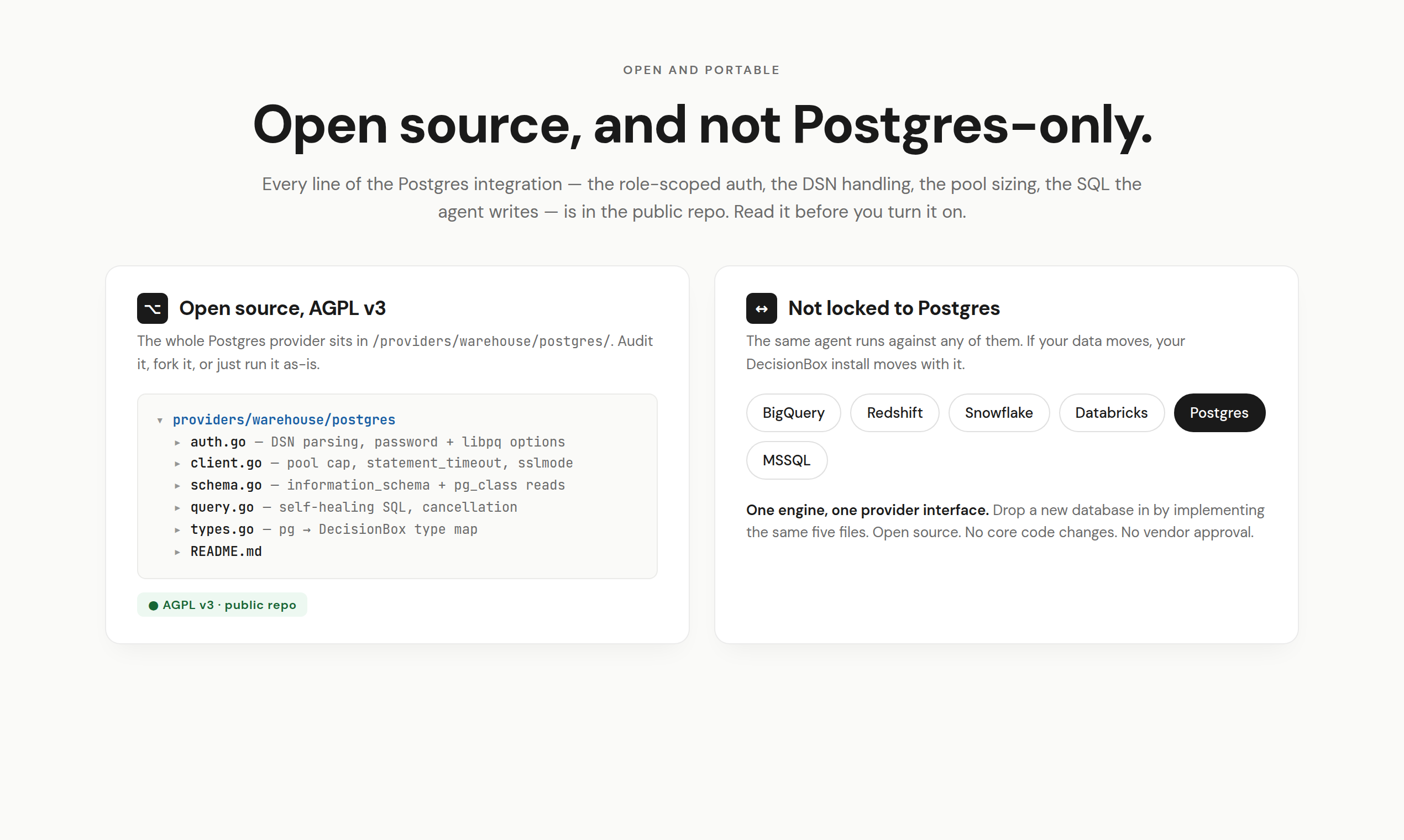Click the schema.go file name
Viewport: 1404px width, 840px height.
pos(226,485)
